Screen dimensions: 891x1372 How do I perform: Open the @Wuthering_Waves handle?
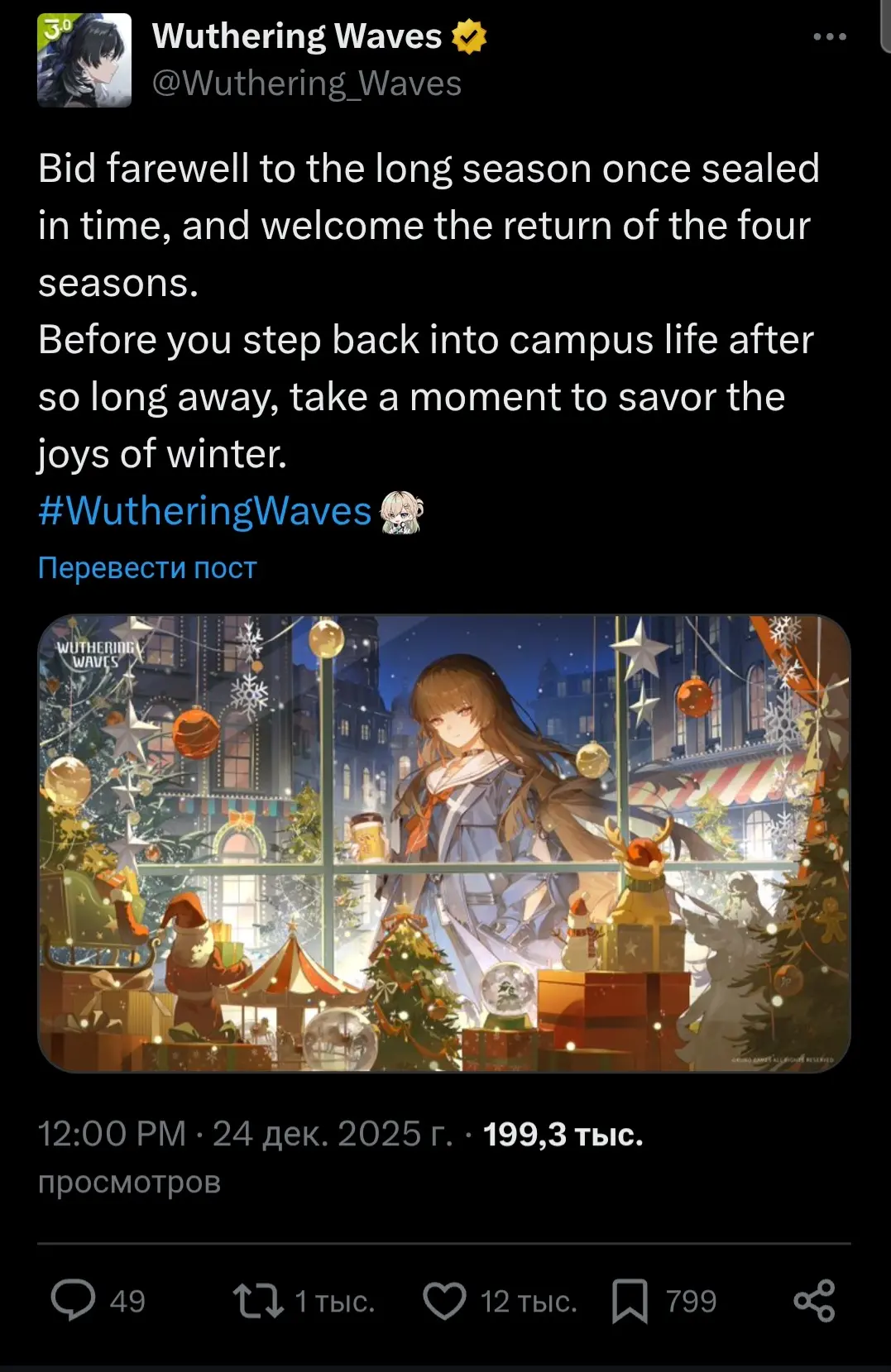(307, 84)
